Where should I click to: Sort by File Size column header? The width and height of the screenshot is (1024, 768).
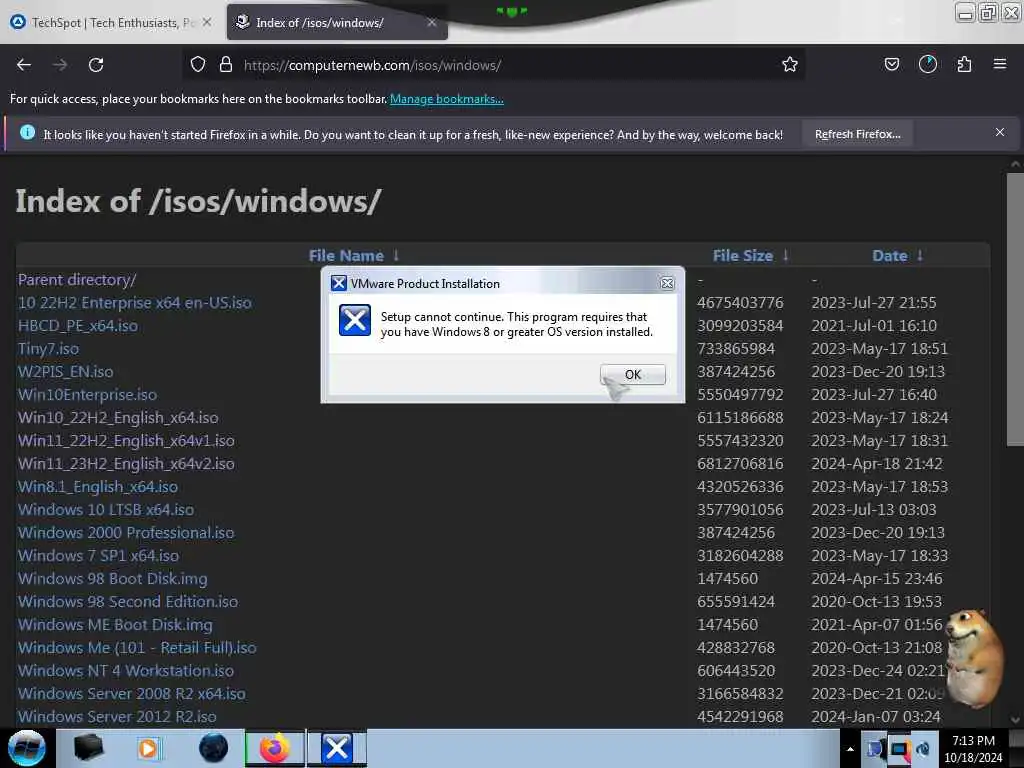tap(750, 255)
